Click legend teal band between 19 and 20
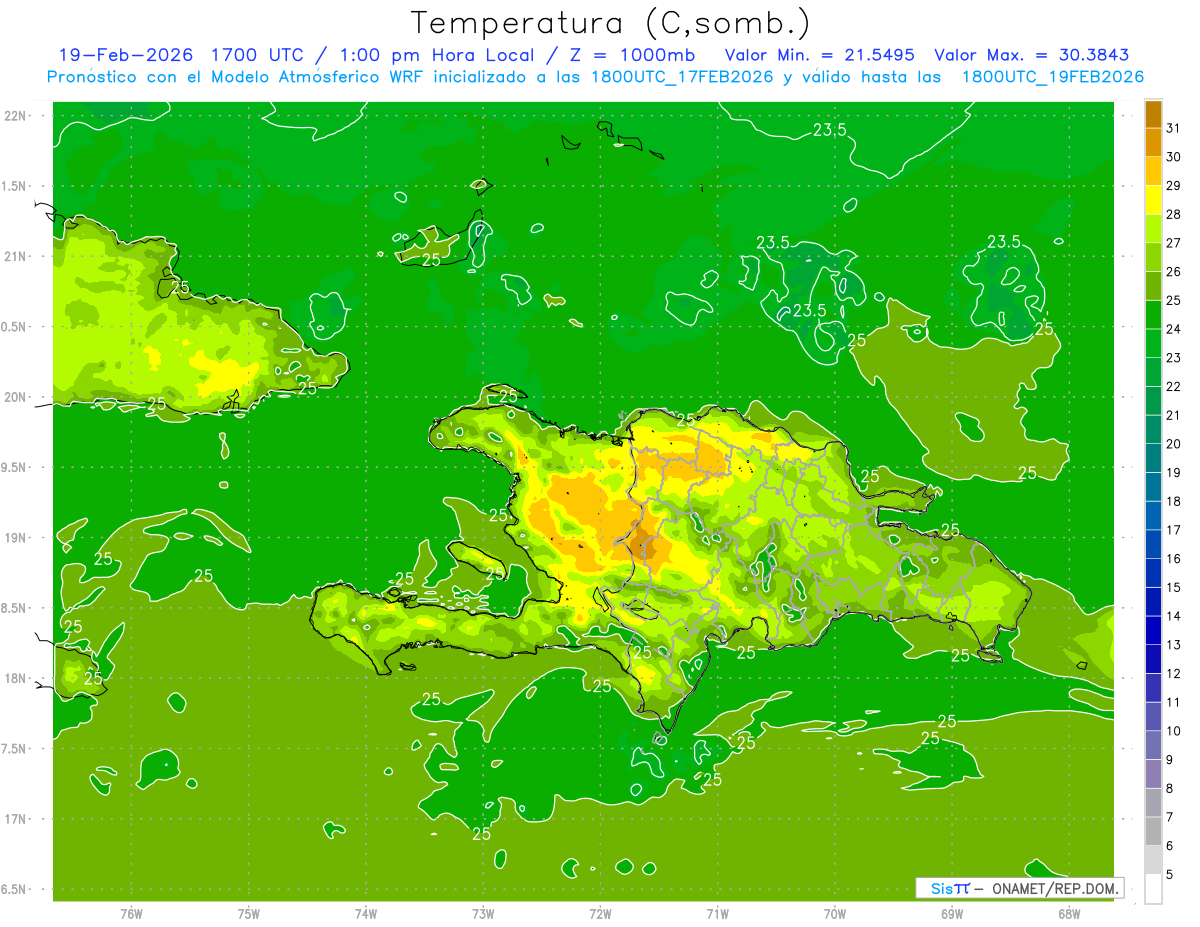 point(1153,458)
